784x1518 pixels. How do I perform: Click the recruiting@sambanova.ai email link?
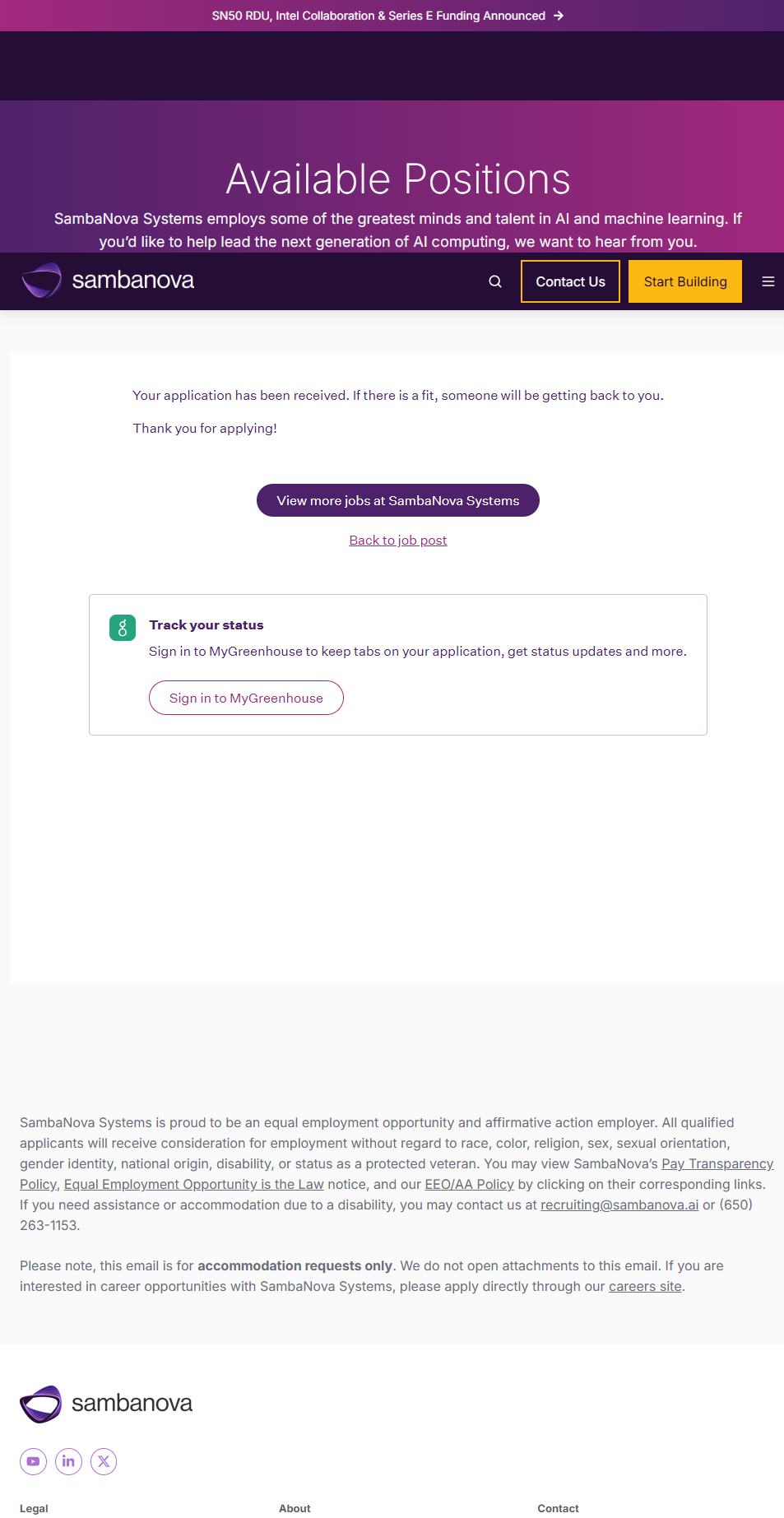click(619, 1205)
